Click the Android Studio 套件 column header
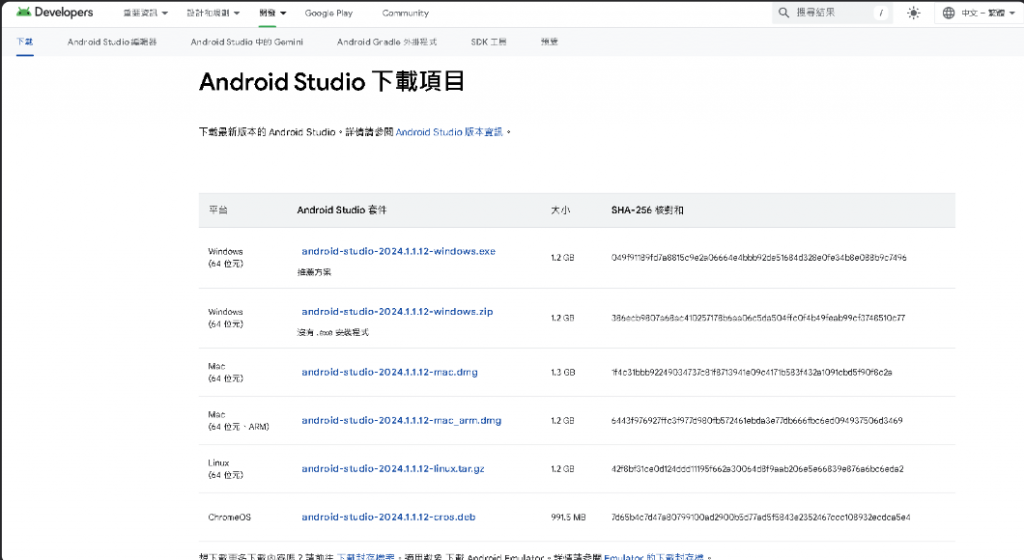Image resolution: width=1024 pixels, height=560 pixels. point(342,210)
